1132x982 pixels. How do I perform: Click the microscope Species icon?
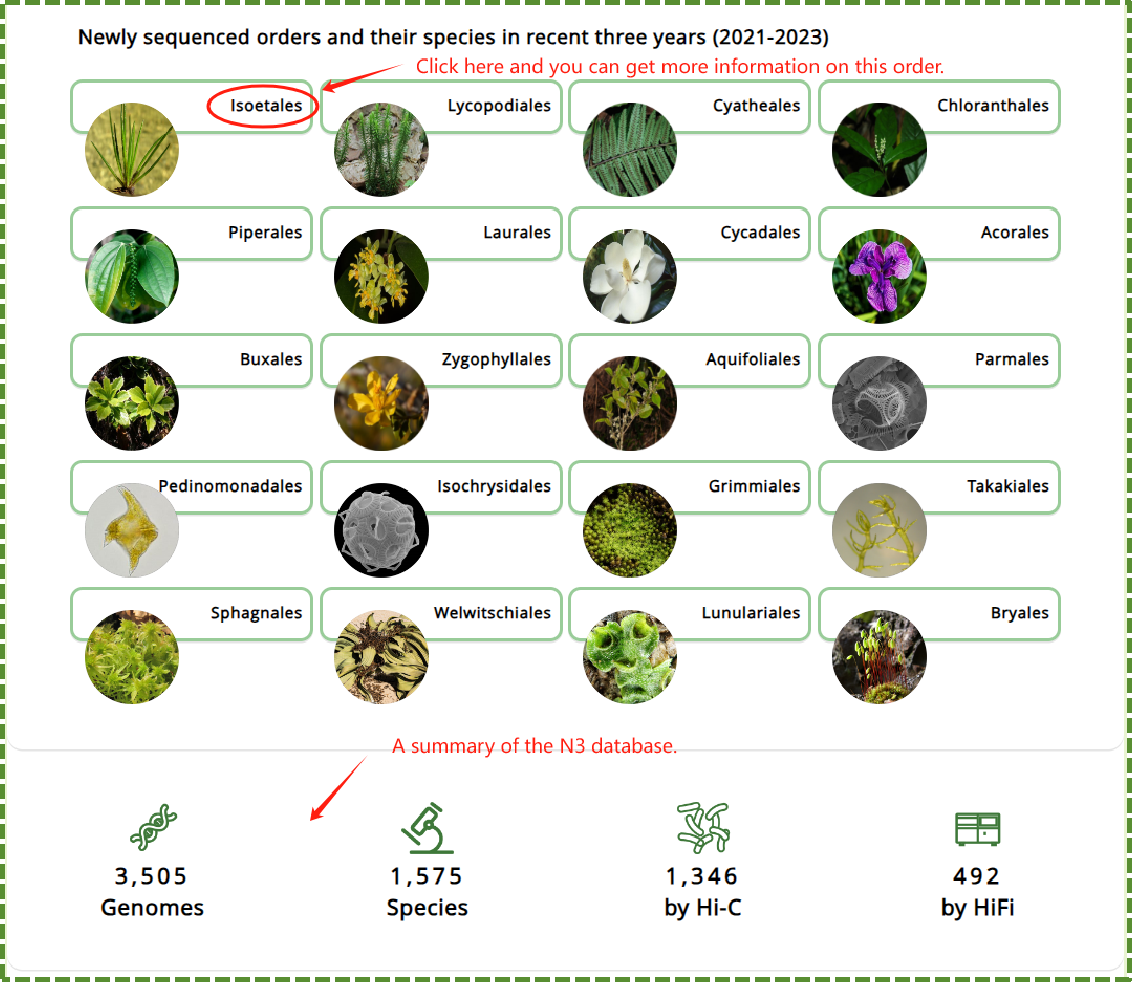(x=427, y=827)
